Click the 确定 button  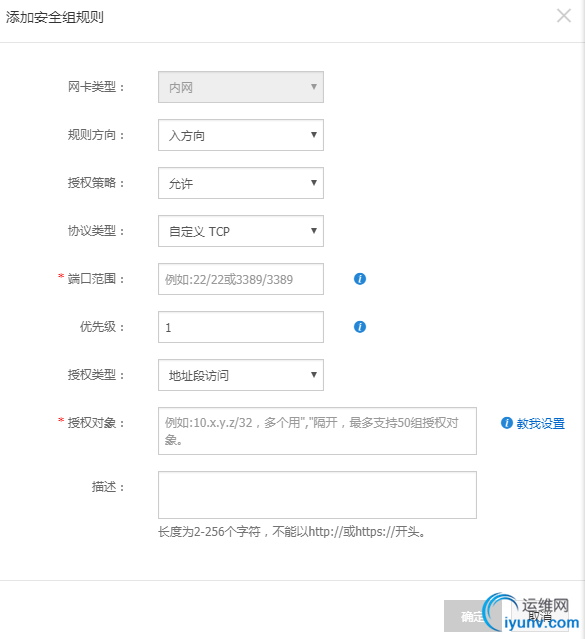[x=472, y=616]
